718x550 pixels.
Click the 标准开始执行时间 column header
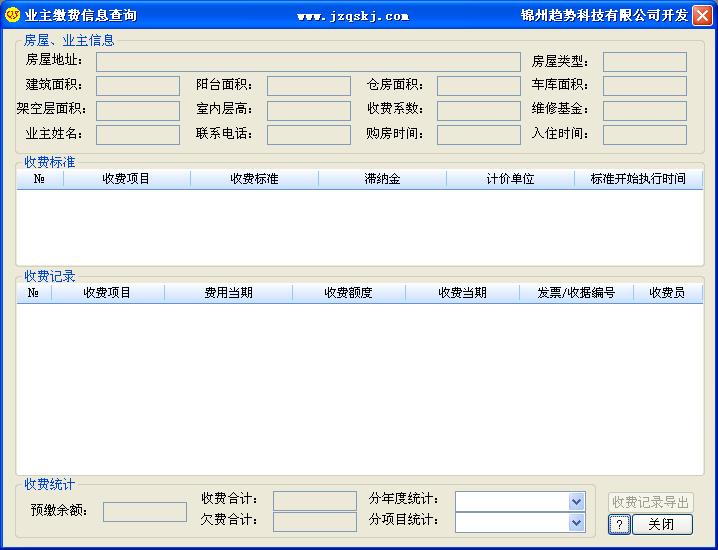tap(638, 179)
